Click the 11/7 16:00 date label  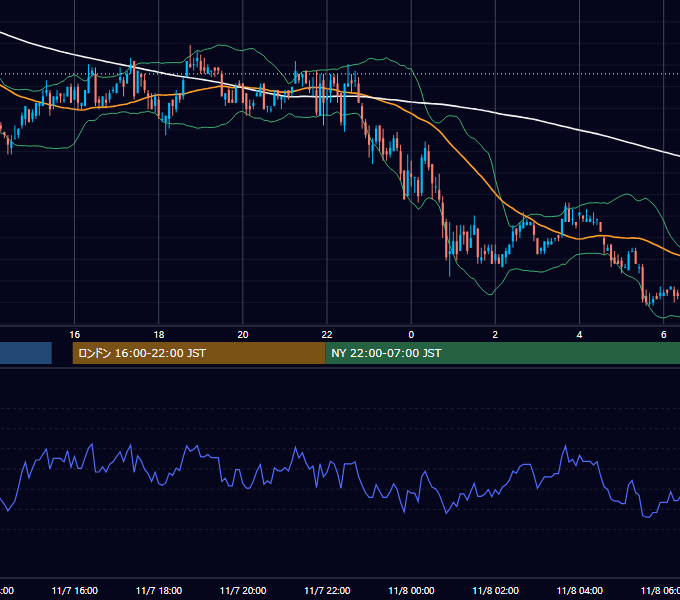(x=75, y=590)
